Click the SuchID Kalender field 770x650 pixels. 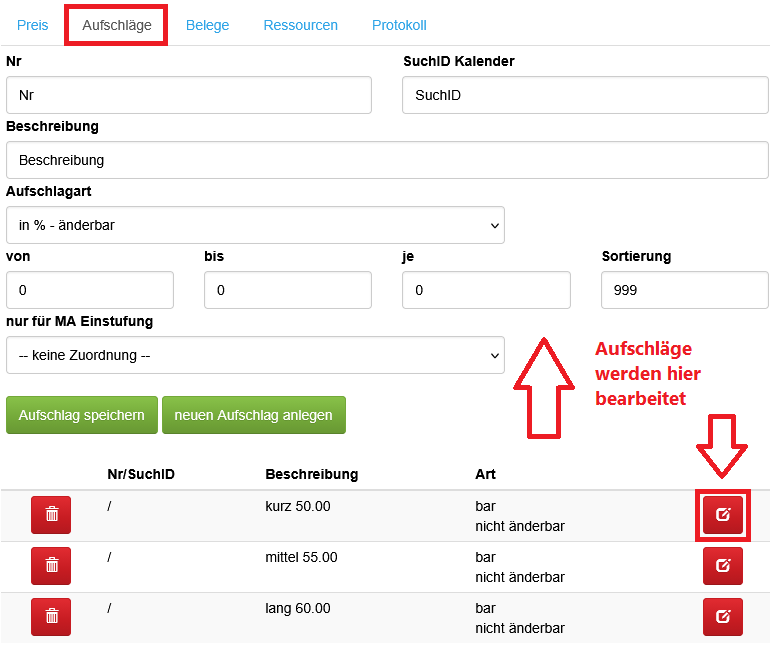click(x=585, y=95)
